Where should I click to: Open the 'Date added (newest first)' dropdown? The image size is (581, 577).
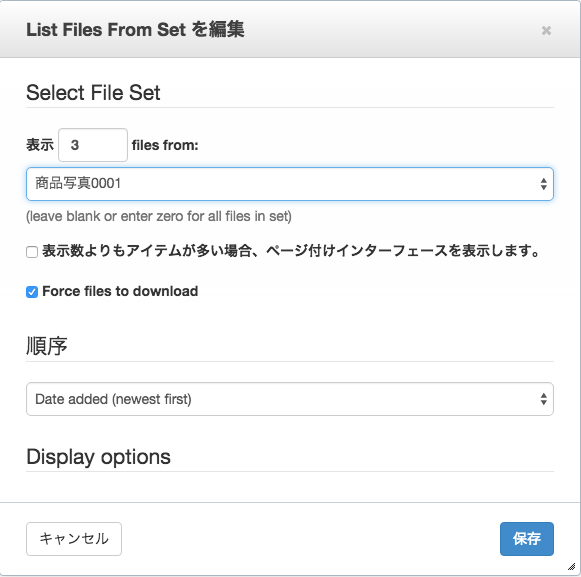click(x=290, y=399)
